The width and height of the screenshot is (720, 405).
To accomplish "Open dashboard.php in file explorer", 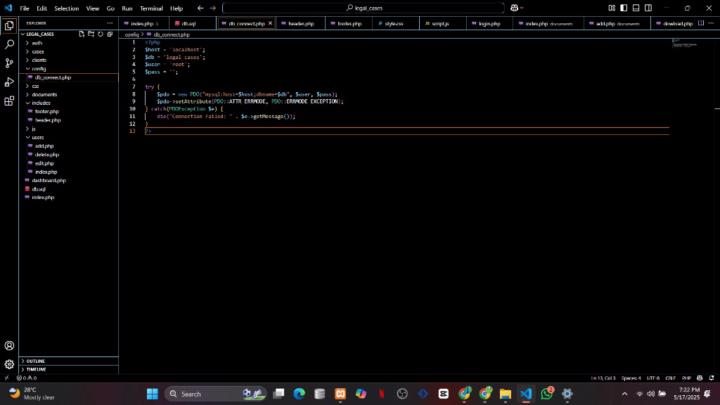I will pos(48,180).
